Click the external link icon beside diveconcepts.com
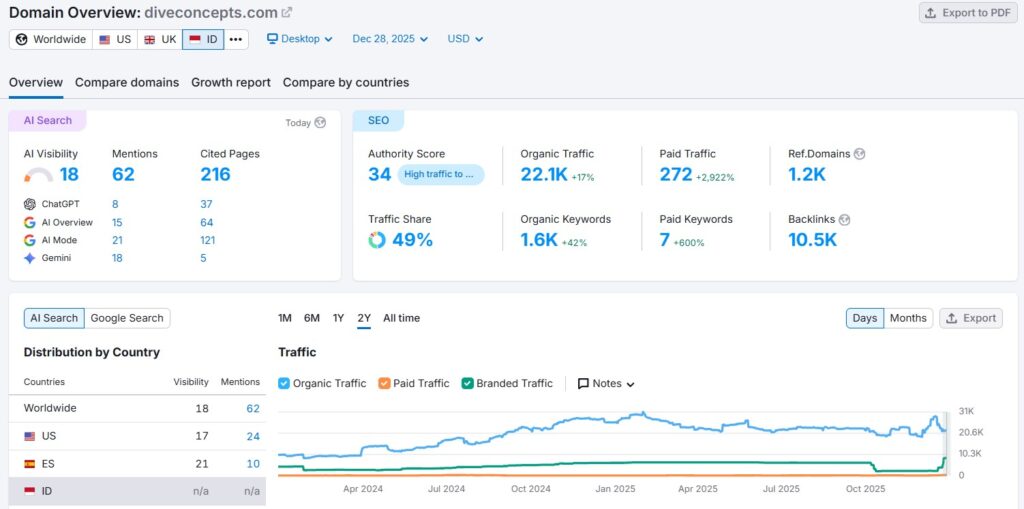This screenshot has height=509, width=1024. pos(287,13)
